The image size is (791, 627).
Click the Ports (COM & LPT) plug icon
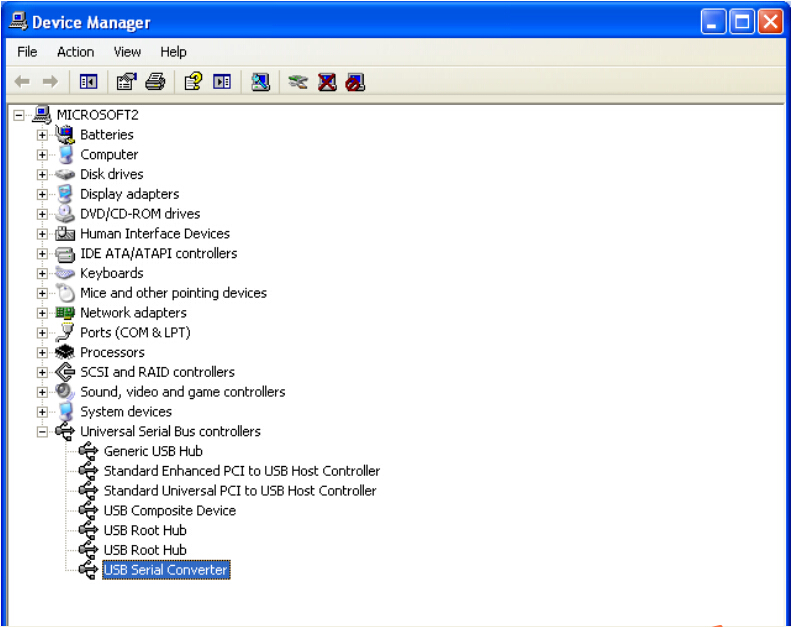click(x=65, y=332)
